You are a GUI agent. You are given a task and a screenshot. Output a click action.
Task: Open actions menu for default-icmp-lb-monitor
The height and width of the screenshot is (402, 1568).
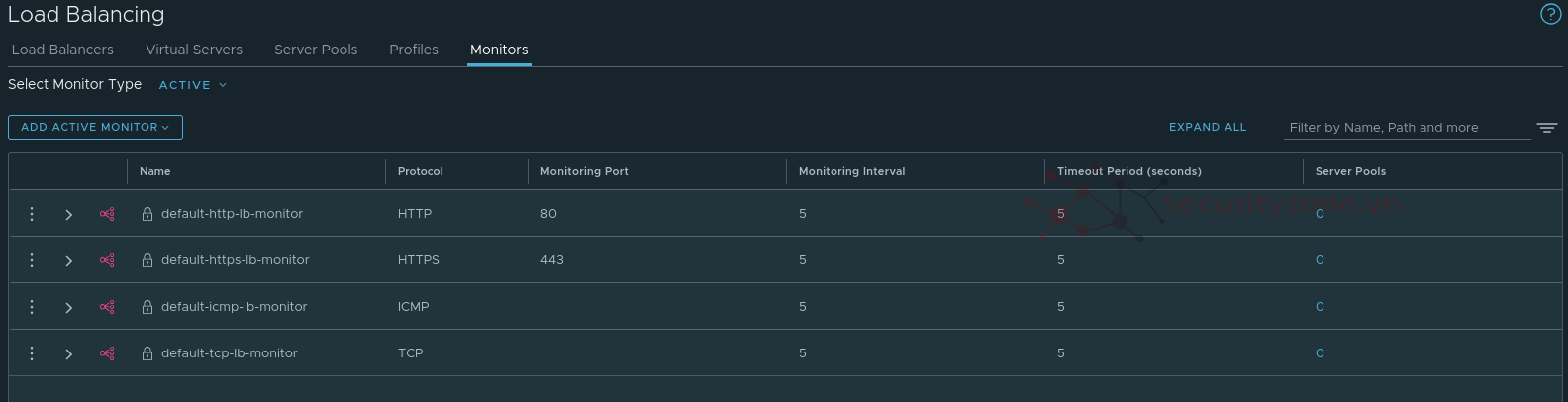pos(32,307)
